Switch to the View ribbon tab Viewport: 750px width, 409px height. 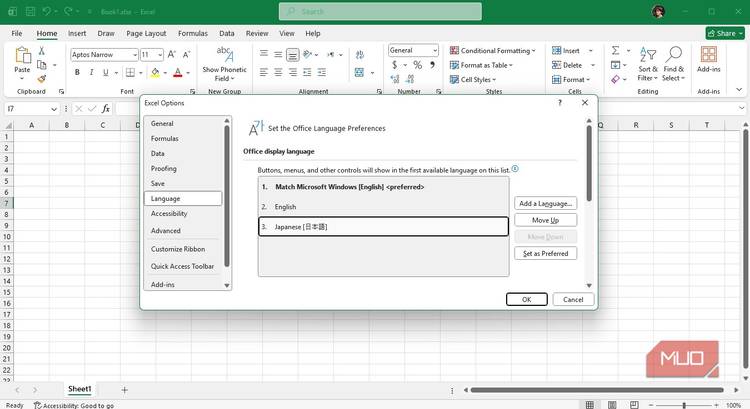(x=287, y=33)
